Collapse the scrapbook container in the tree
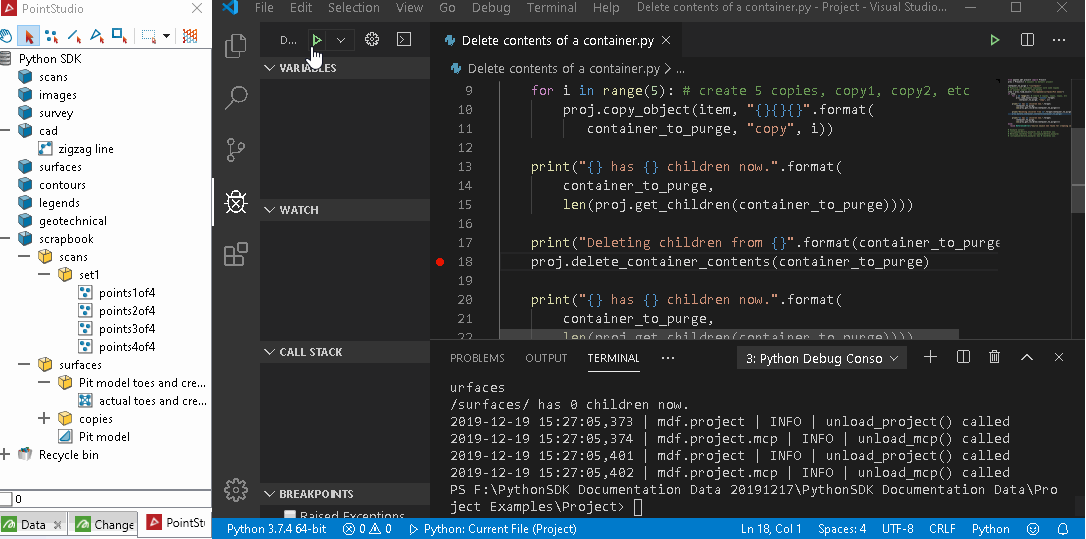Viewport: 1086px width, 539px height. [x=6, y=239]
